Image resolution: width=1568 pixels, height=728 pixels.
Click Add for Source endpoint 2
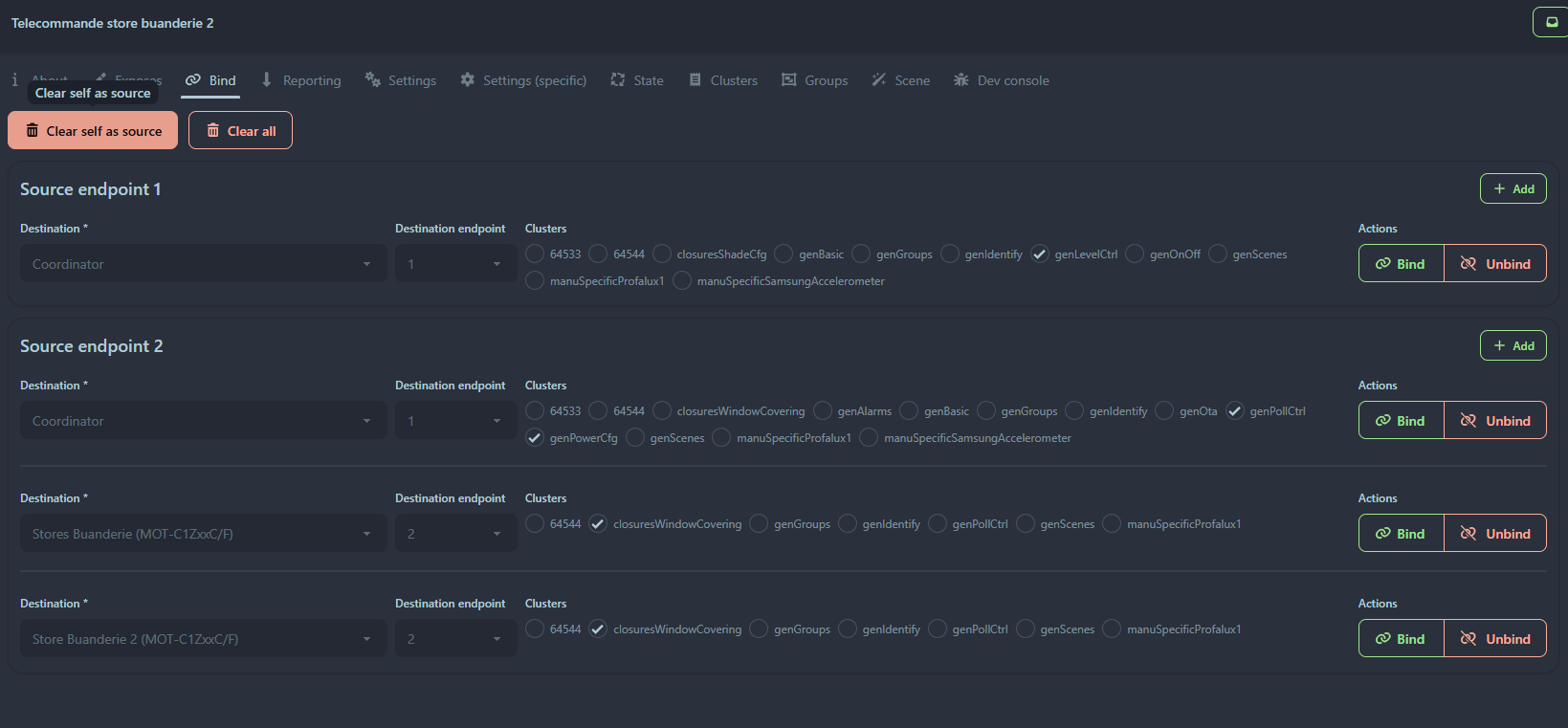tap(1513, 345)
